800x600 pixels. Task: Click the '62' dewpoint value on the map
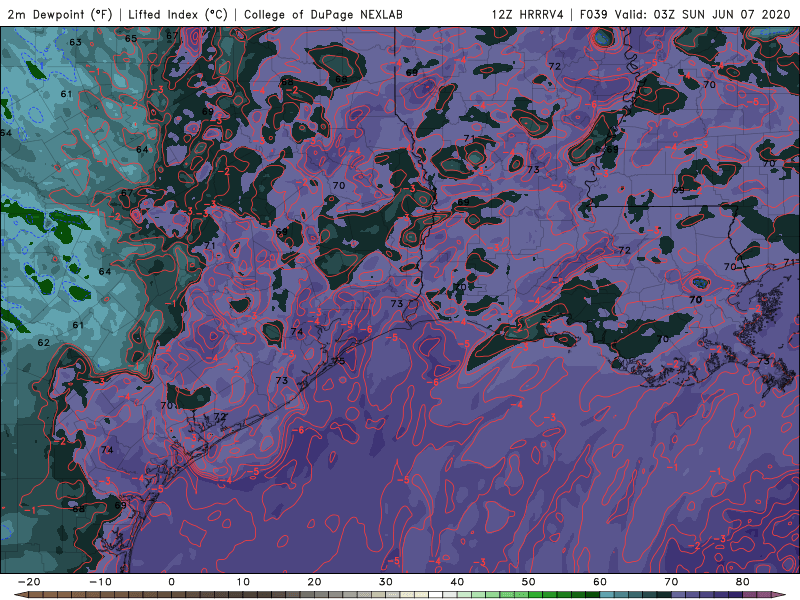[44, 342]
